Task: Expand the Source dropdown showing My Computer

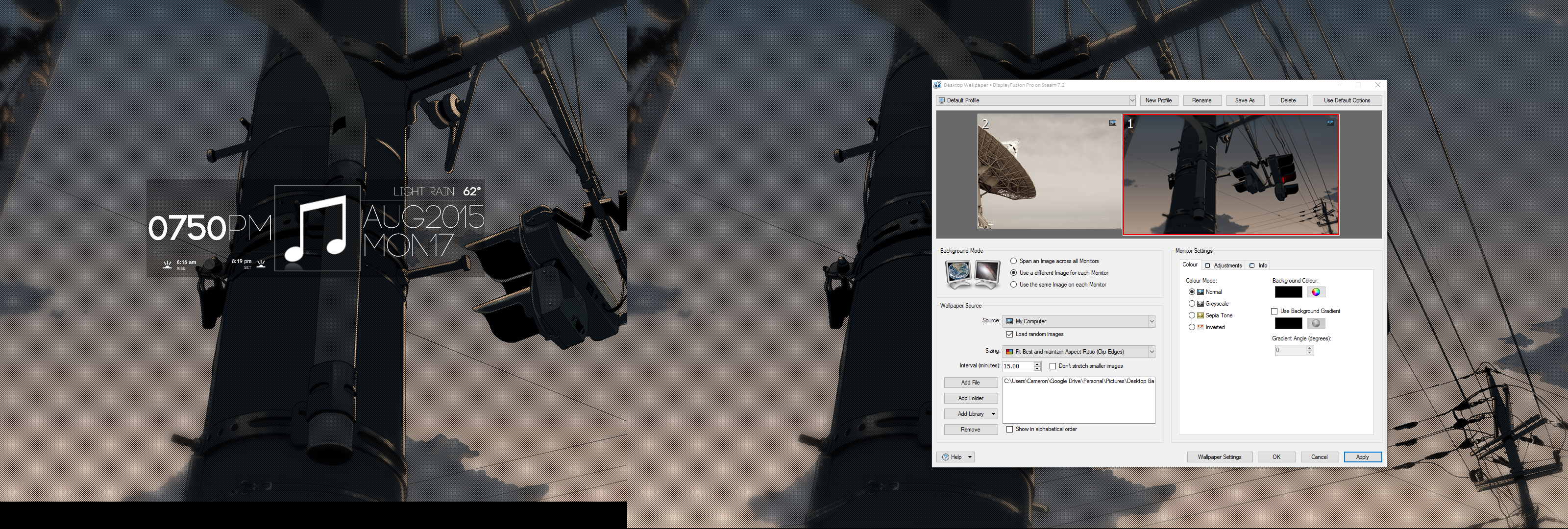Action: [x=1151, y=321]
